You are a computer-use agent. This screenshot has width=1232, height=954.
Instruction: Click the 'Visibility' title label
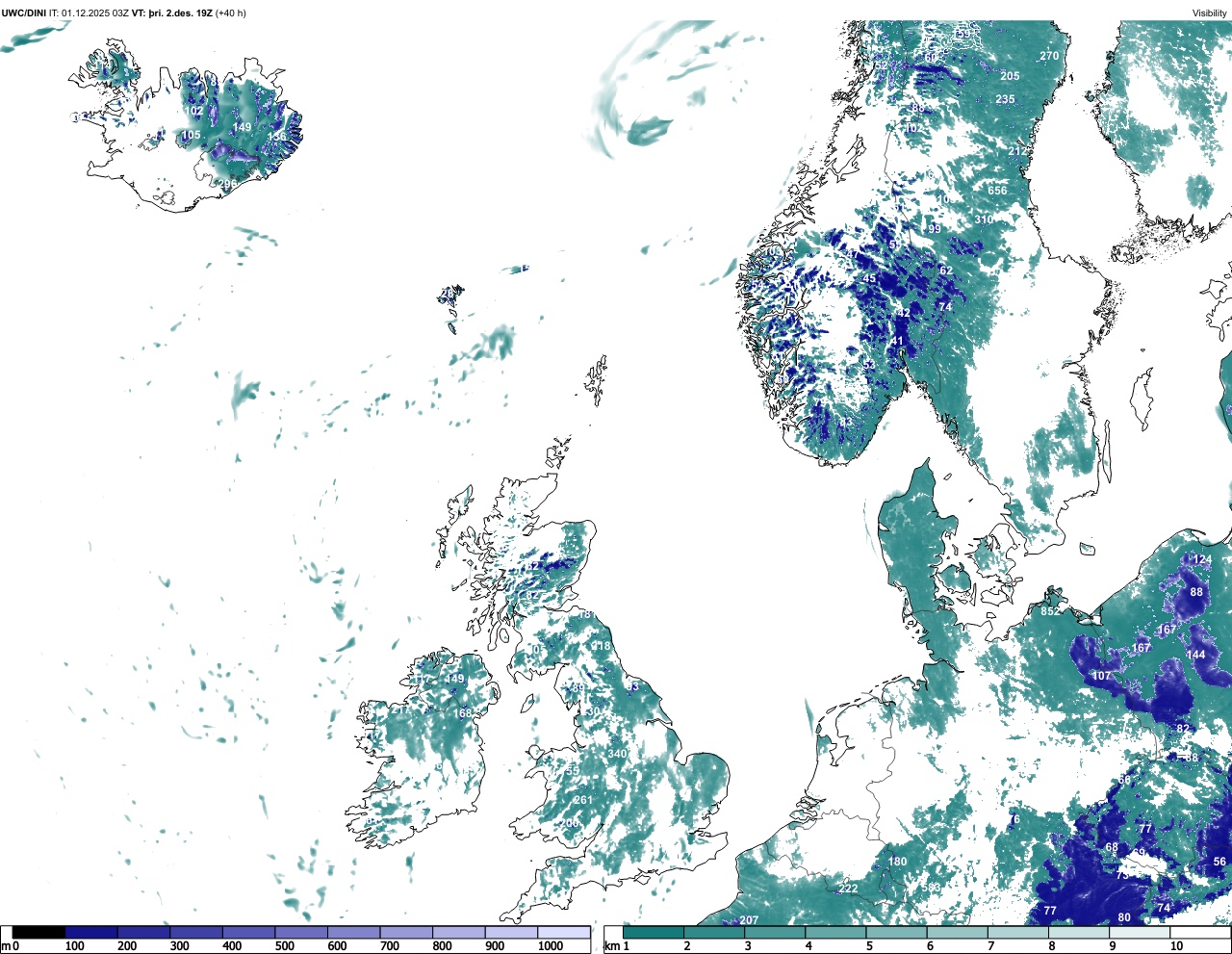pos(1210,13)
